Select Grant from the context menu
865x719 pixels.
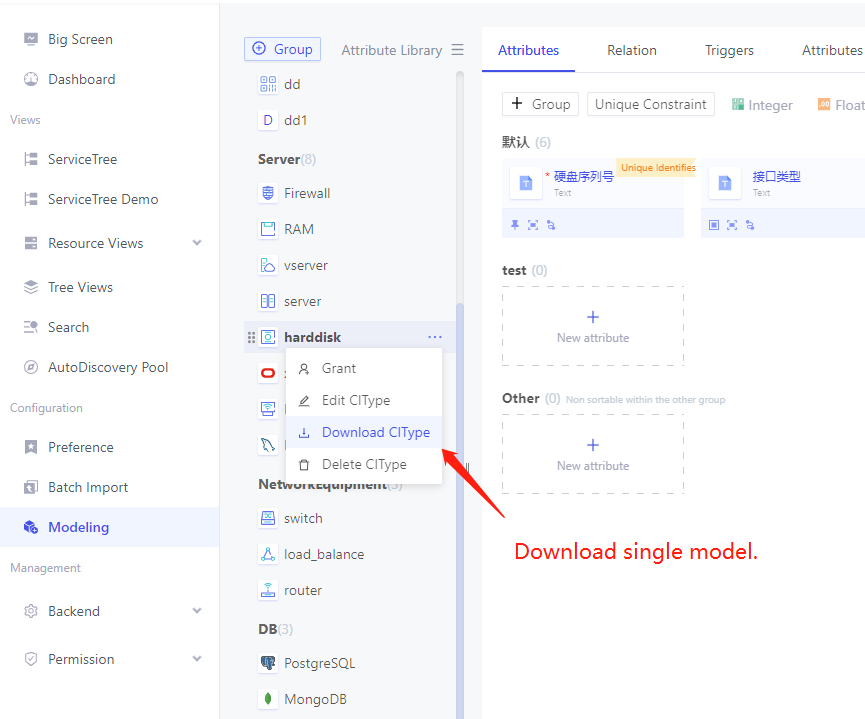click(x=364, y=369)
